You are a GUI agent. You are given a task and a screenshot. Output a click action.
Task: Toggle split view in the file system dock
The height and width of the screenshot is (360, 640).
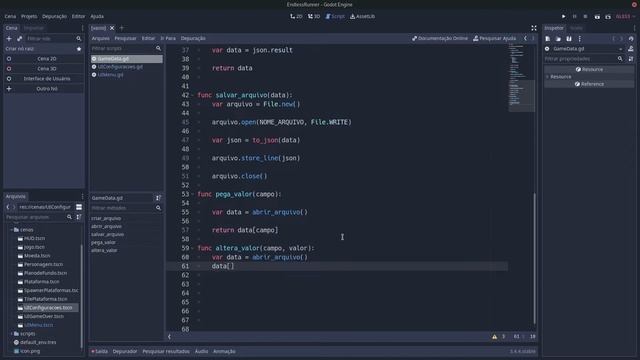pos(79,207)
